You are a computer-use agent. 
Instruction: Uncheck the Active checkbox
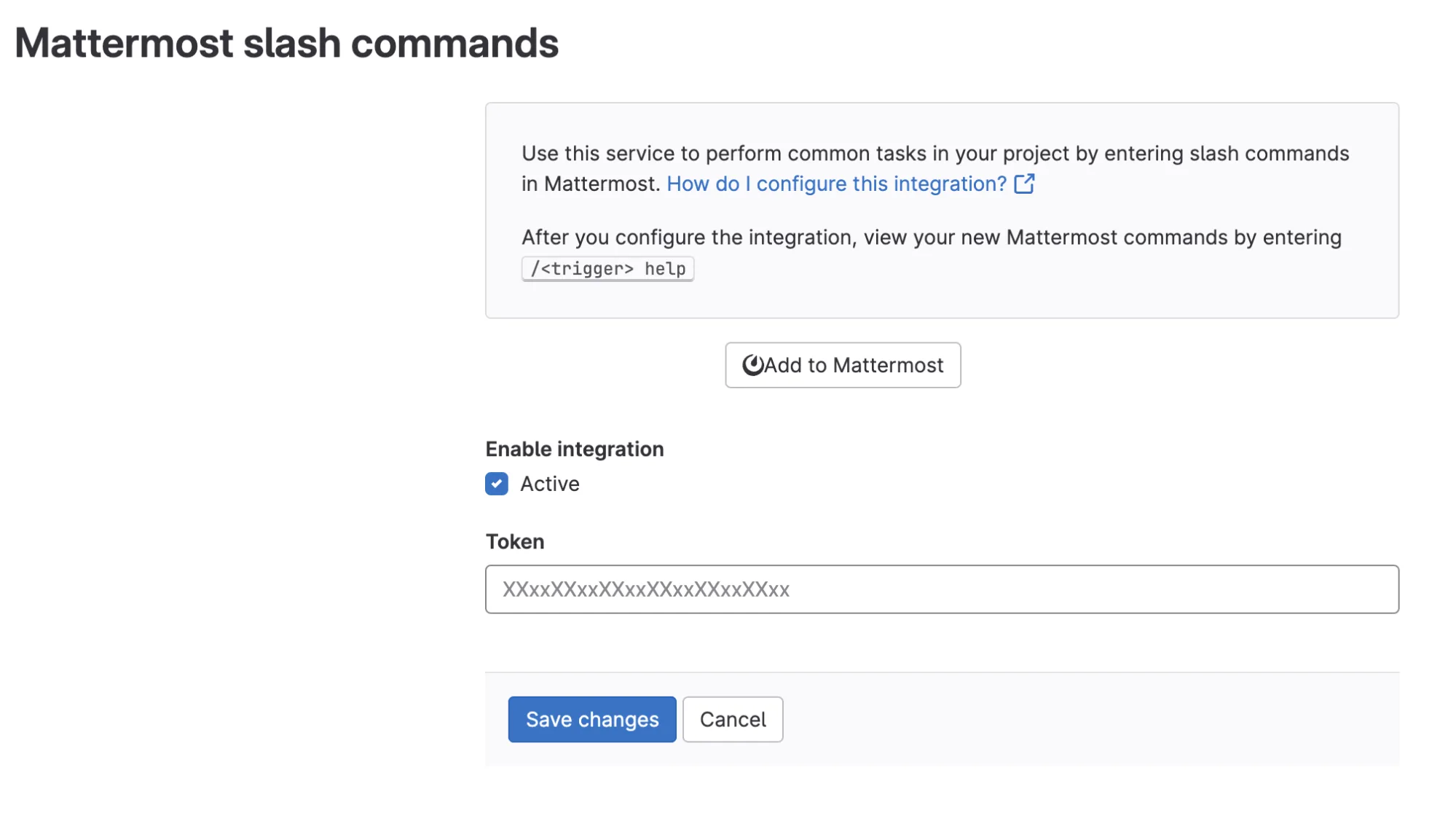(497, 484)
